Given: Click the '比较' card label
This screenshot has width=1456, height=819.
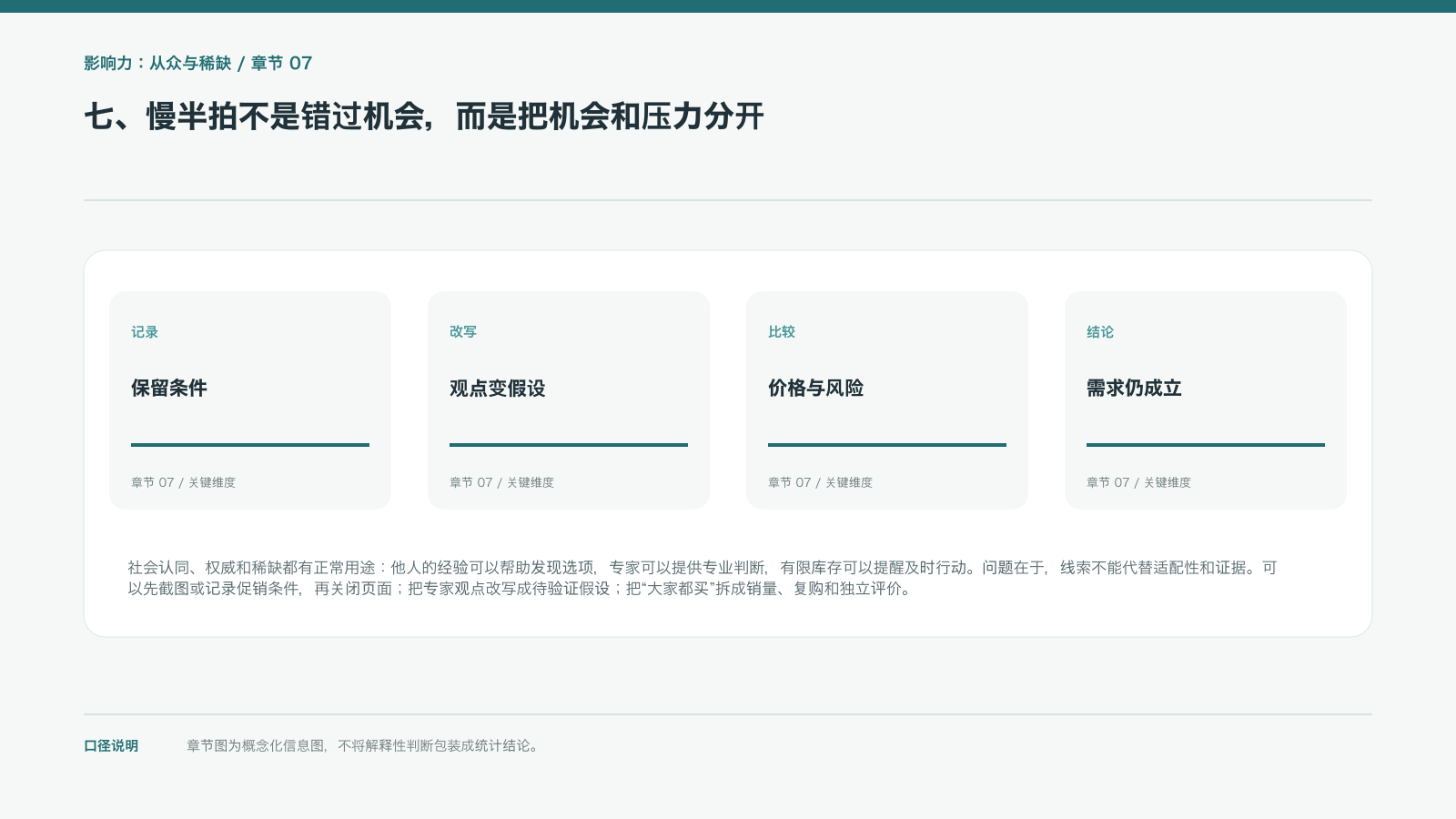Looking at the screenshot, I should pyautogui.click(x=782, y=332).
